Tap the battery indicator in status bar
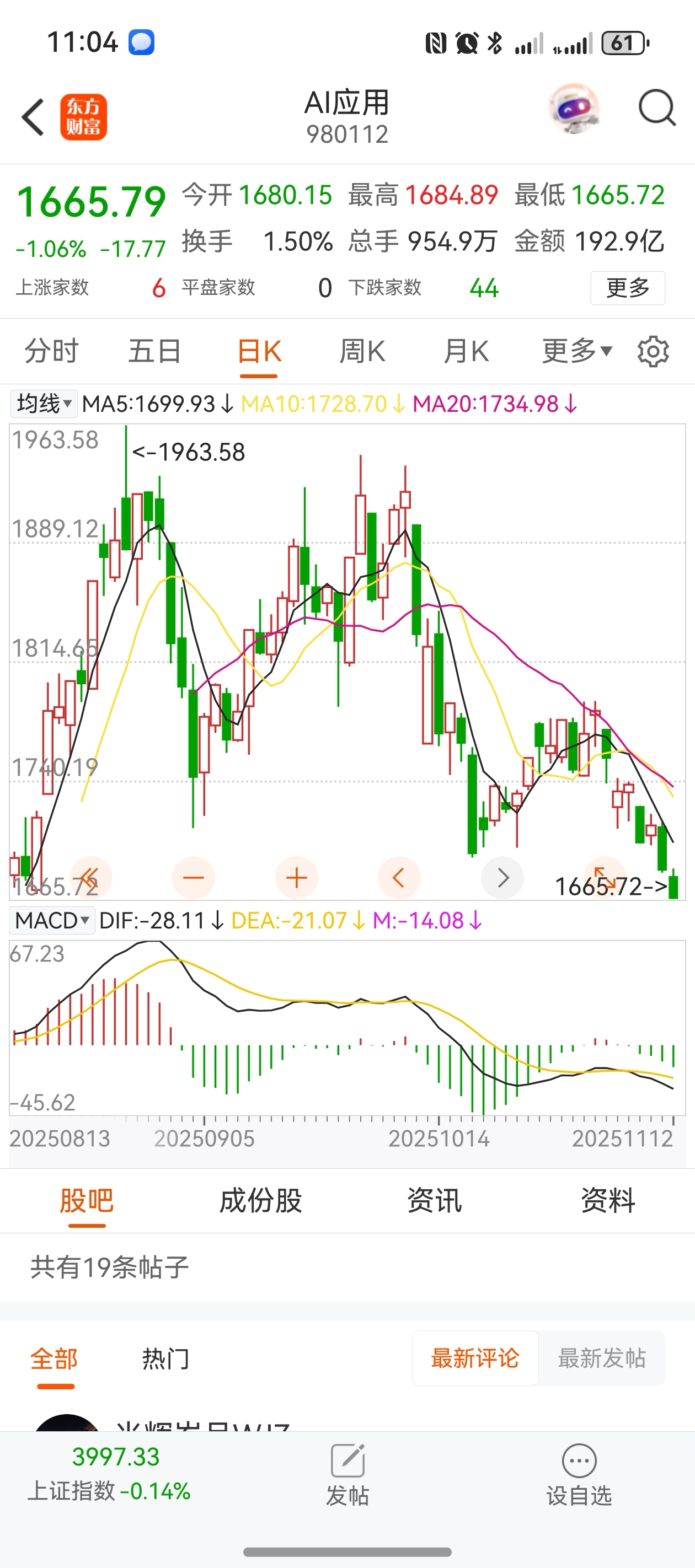 click(x=625, y=43)
